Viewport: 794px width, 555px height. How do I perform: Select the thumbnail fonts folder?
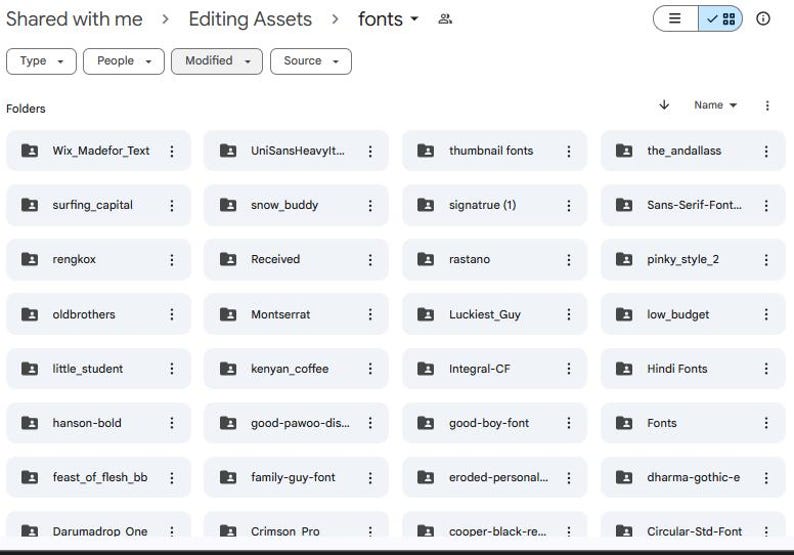point(495,151)
